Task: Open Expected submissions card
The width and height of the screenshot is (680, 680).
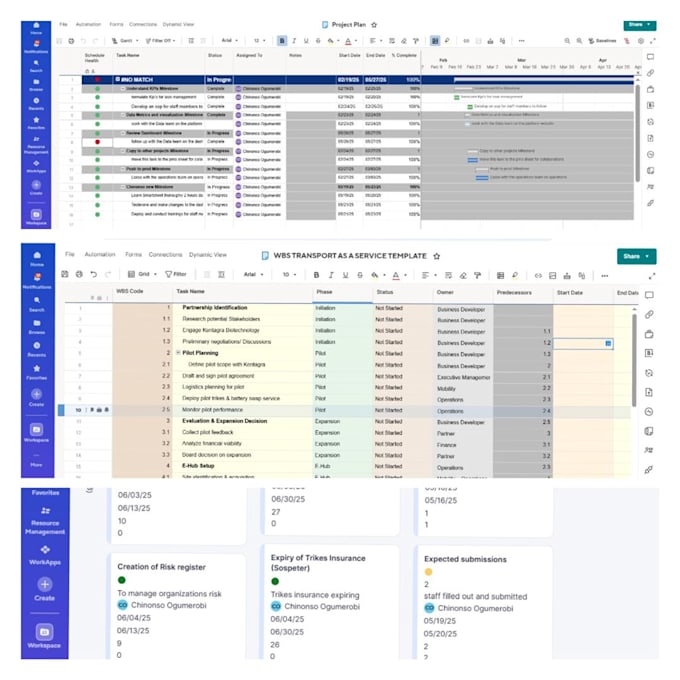Action: [484, 603]
